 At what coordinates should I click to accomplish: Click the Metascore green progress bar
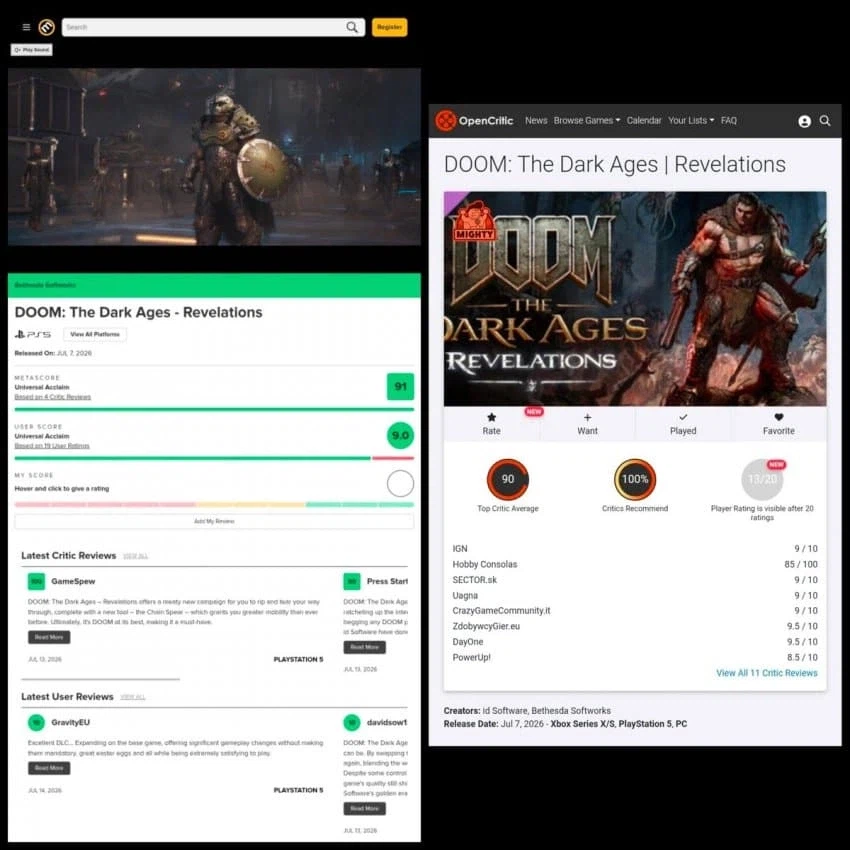pyautogui.click(x=214, y=410)
